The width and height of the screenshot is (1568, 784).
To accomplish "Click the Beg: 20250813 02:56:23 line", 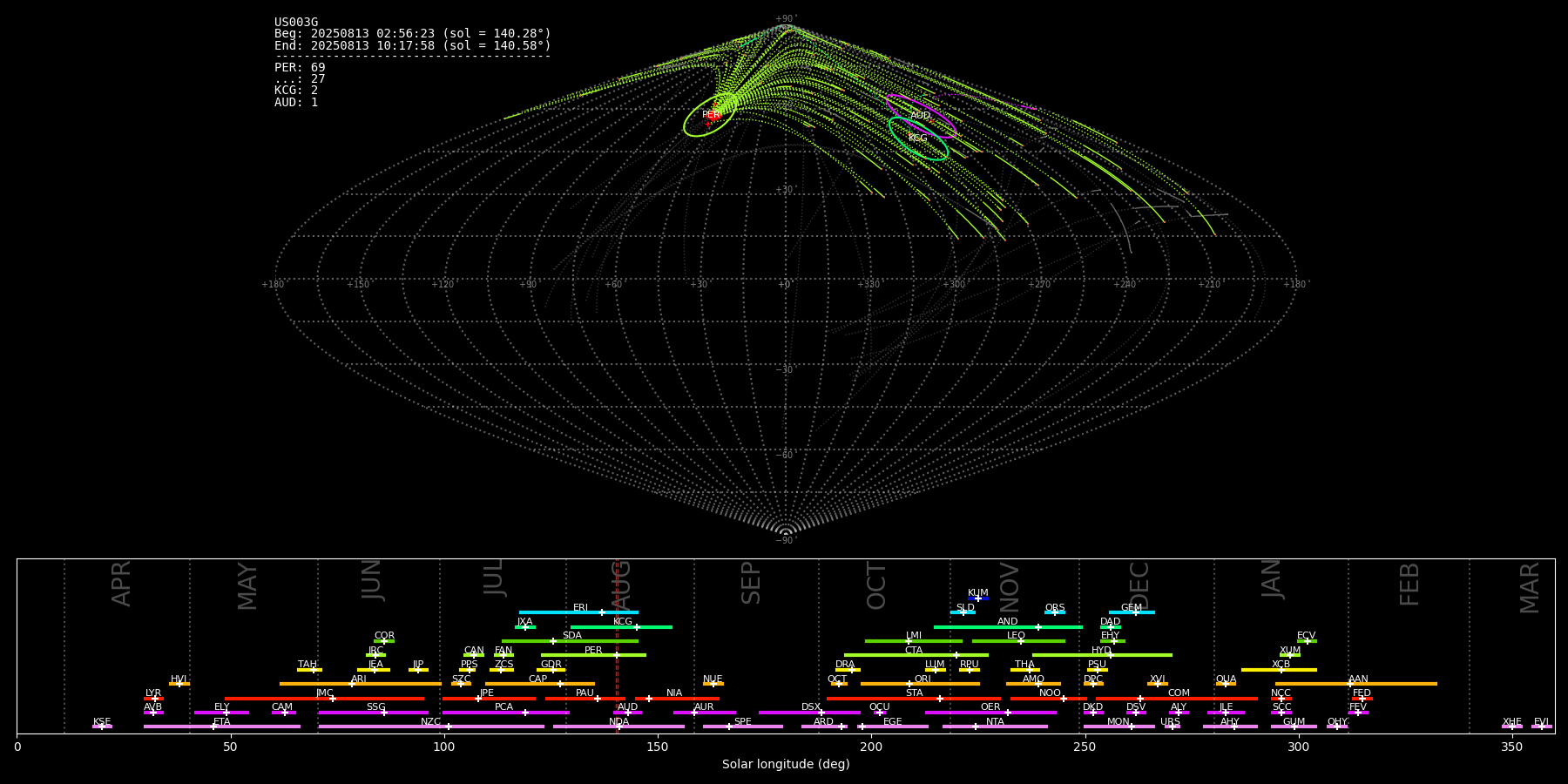I will click(413, 34).
